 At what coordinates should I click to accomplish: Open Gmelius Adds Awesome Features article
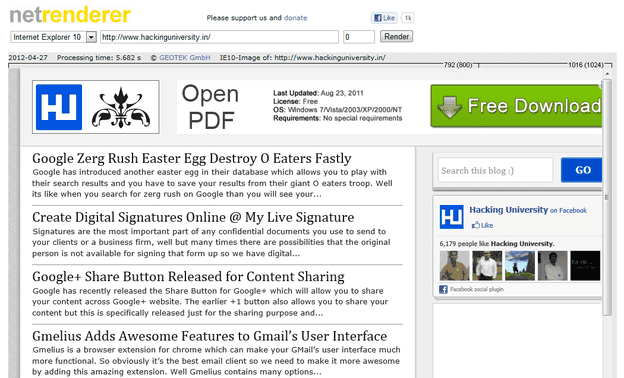click(x=209, y=336)
